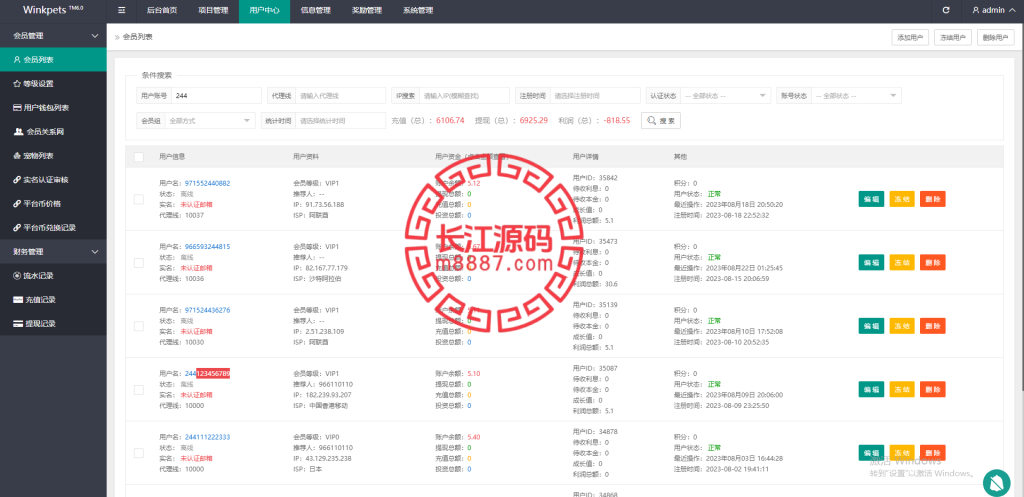
Task: Click the card icon beside 充值记录
Action: click(18, 300)
